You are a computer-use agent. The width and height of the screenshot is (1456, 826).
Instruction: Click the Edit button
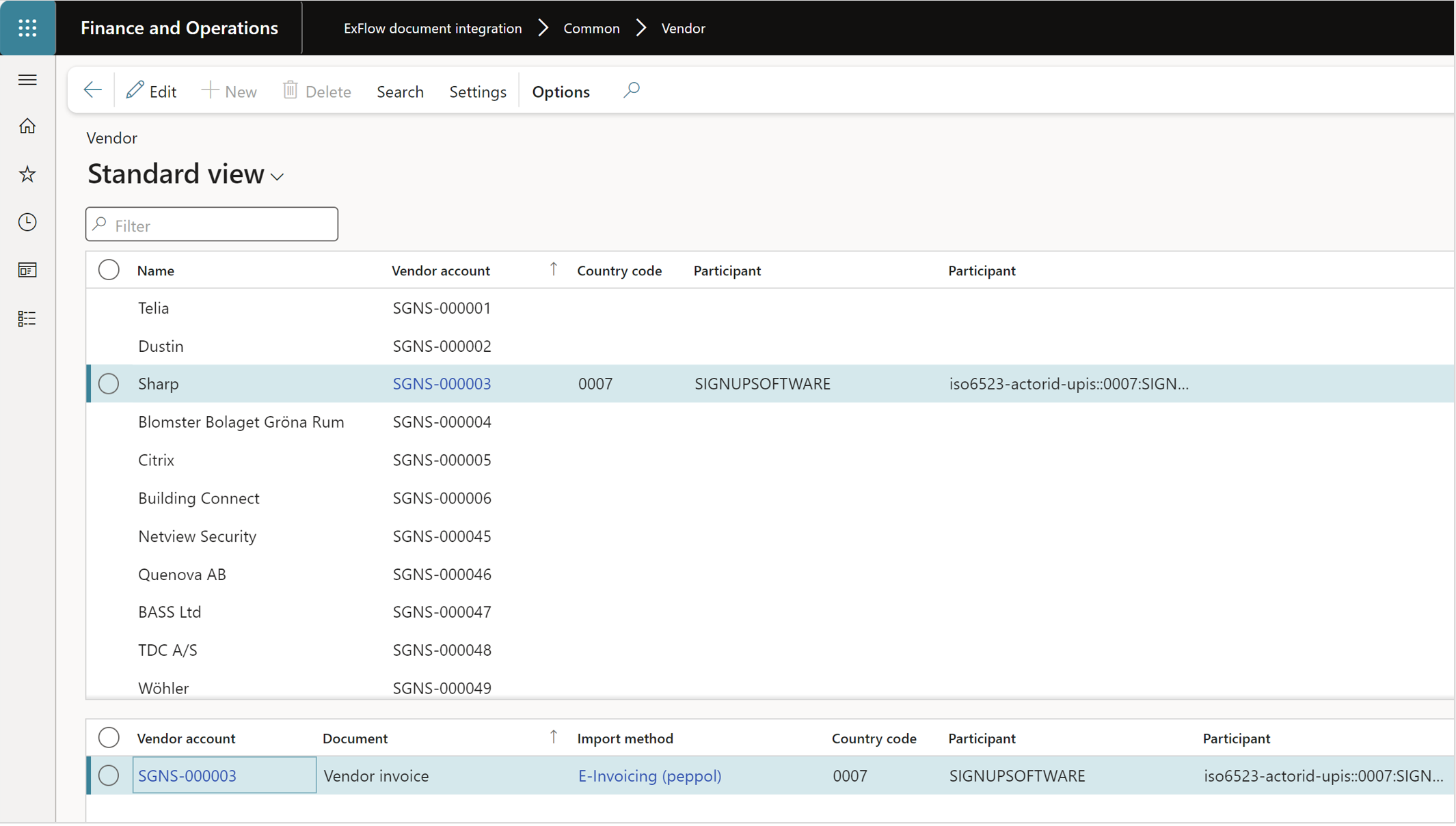click(151, 91)
